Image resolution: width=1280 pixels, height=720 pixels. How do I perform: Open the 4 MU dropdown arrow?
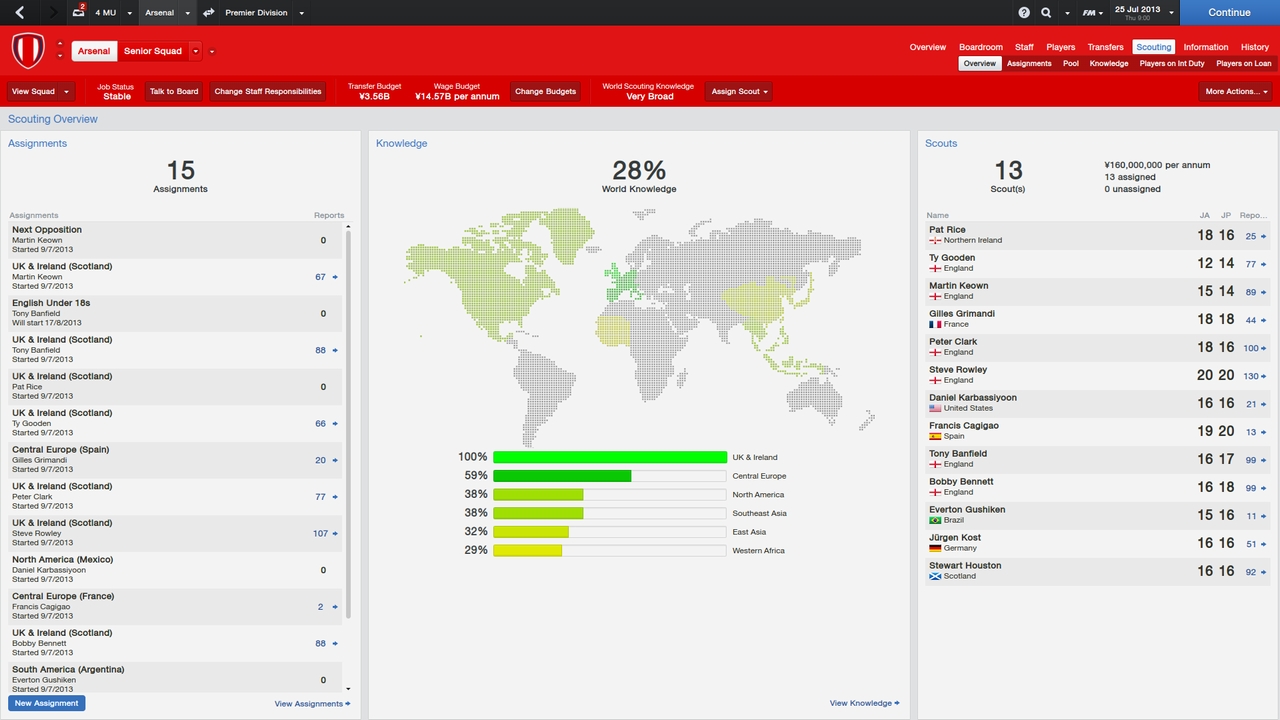[129, 13]
